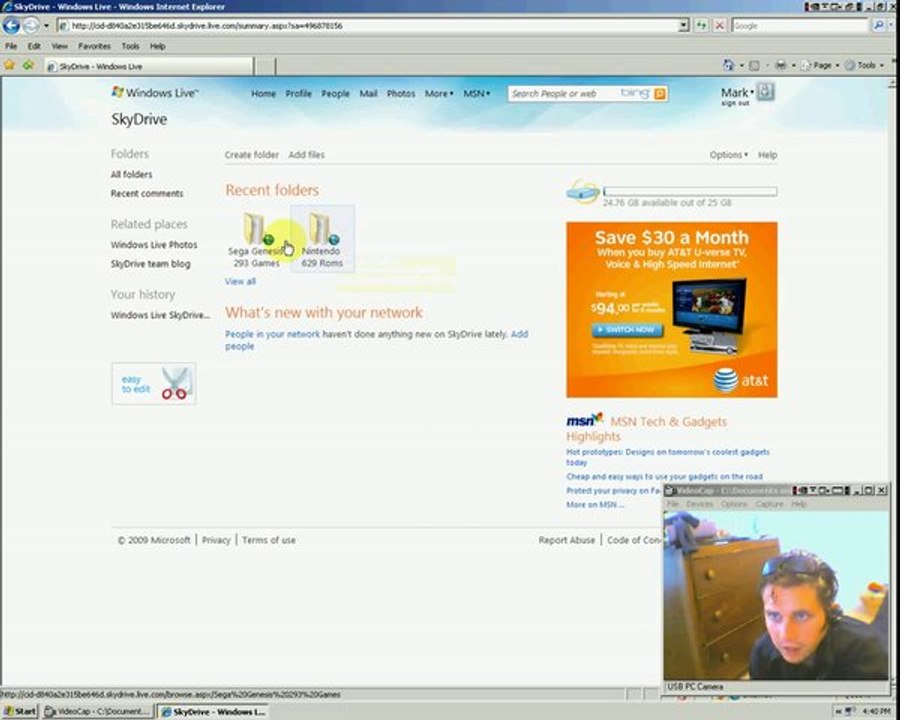
Task: Open the Help menu in Internet Explorer
Action: [157, 46]
